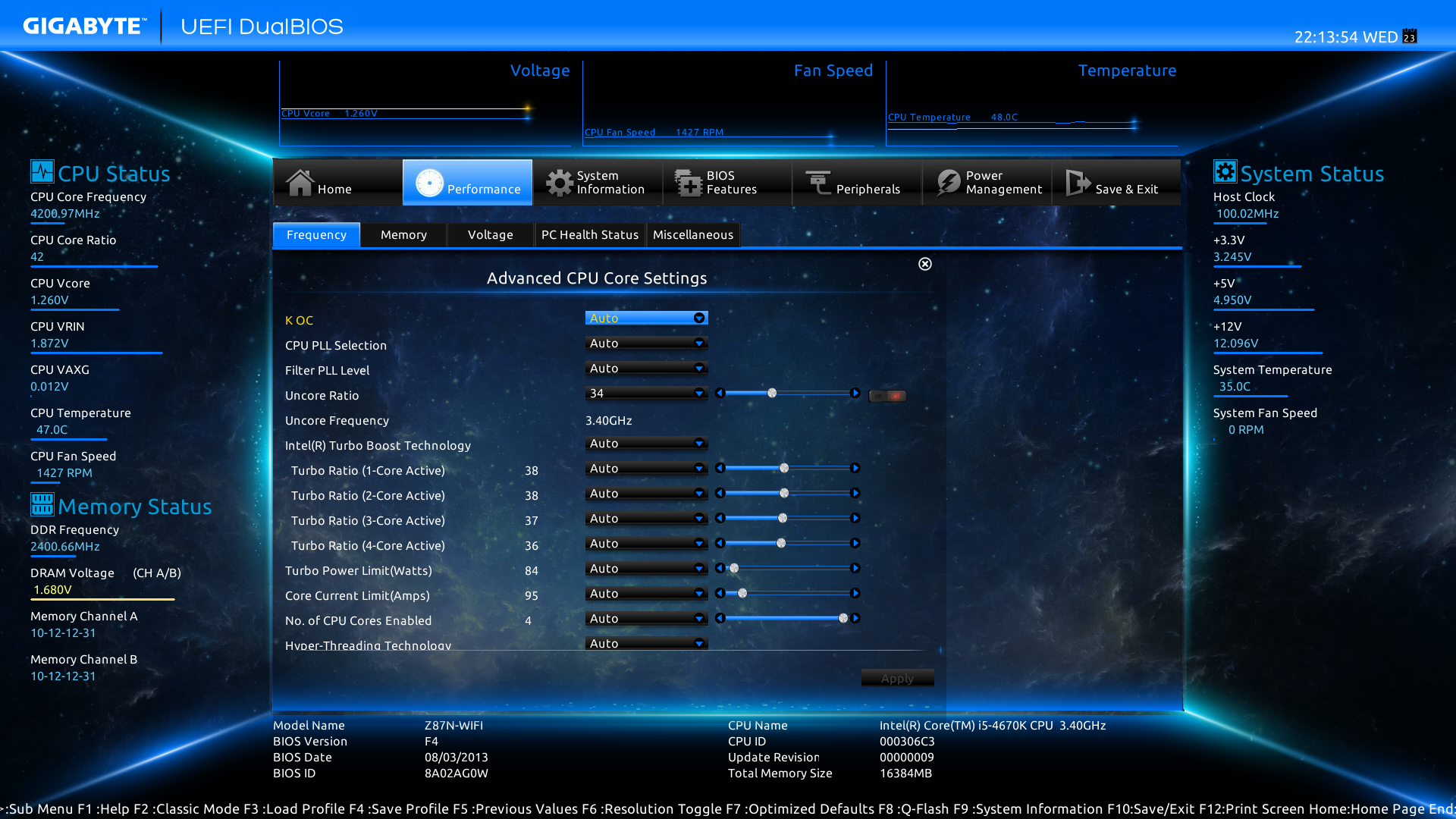Open the Uncore Ratio value dropdown
The image size is (1456, 819).
pos(646,394)
